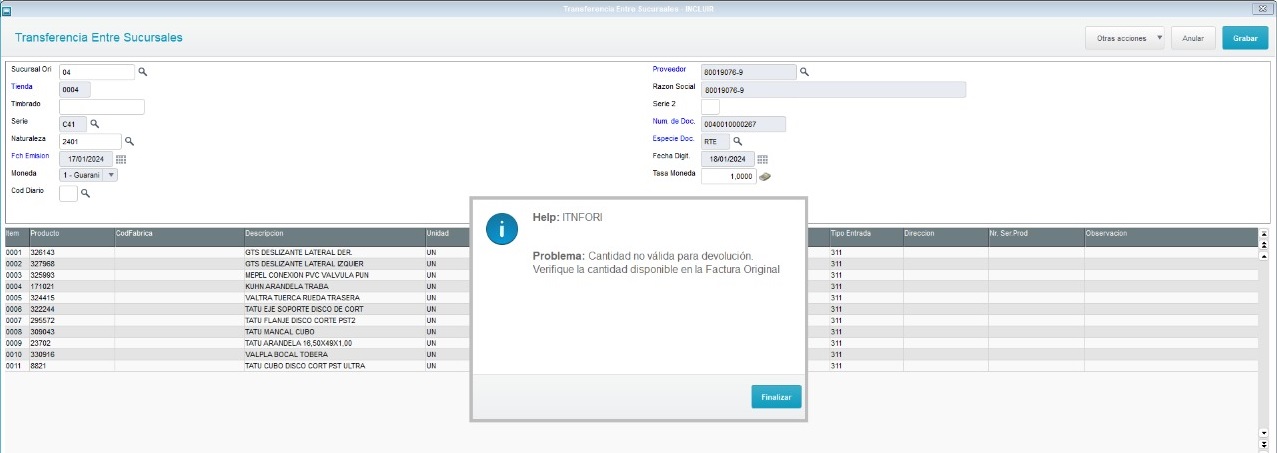Screen dimensions: 1277x453
Task: Click product code 8821
Action: point(37,366)
